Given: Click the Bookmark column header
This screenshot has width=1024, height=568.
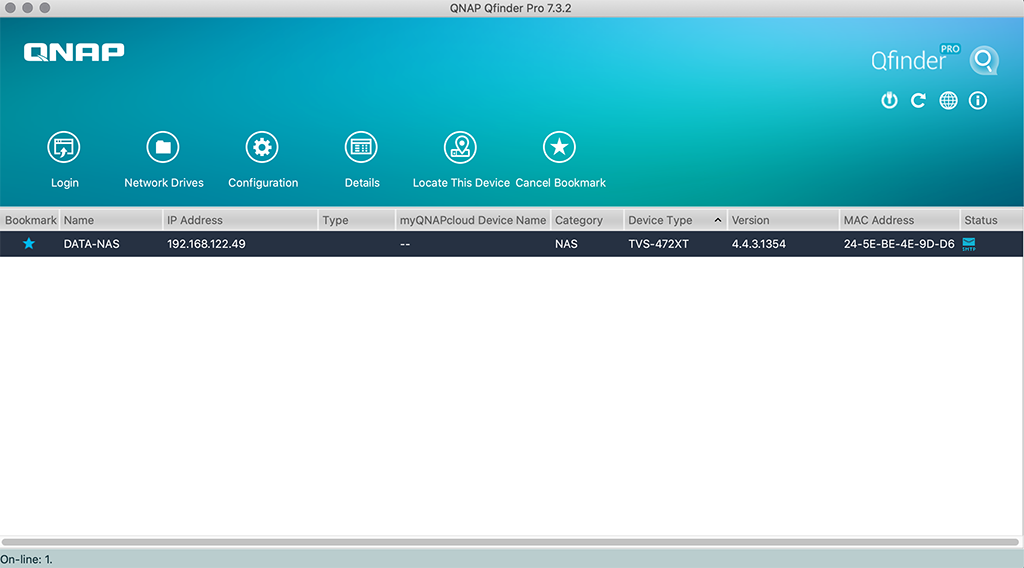Looking at the screenshot, I should click(x=29, y=220).
